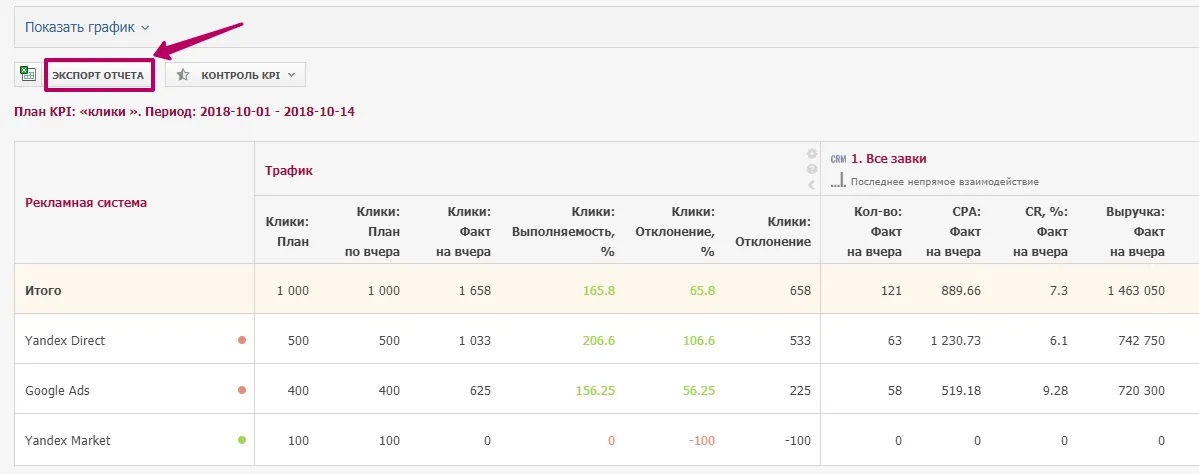
Task: Open the КОНТРОЛЬ KPI dropdown
Action: click(236, 75)
